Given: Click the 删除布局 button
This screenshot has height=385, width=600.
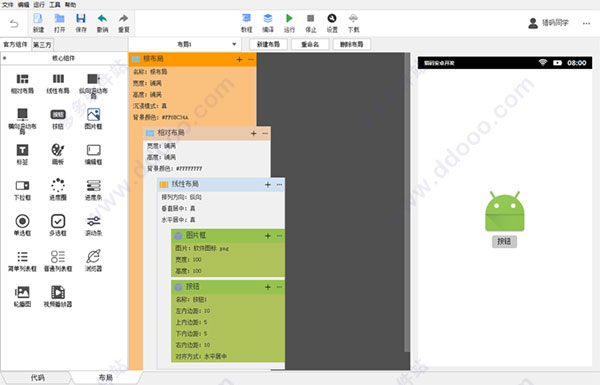Looking at the screenshot, I should pos(351,44).
